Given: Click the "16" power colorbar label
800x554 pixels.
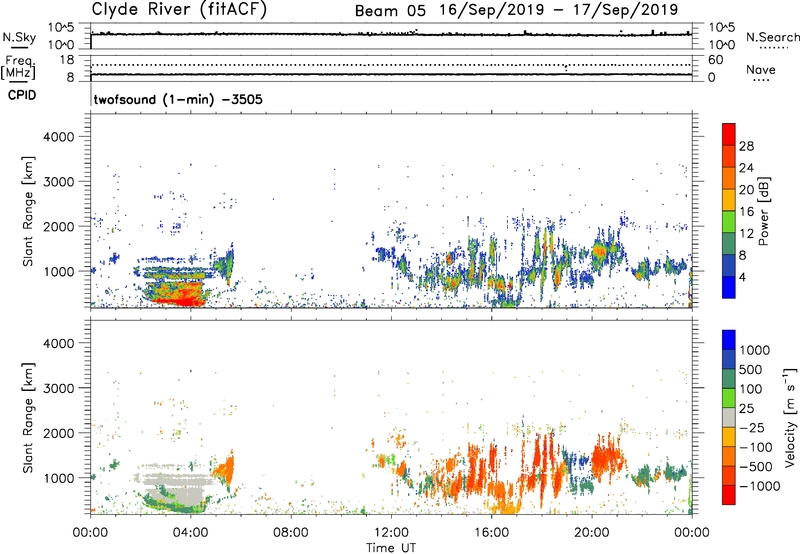Looking at the screenshot, I should click(746, 212).
